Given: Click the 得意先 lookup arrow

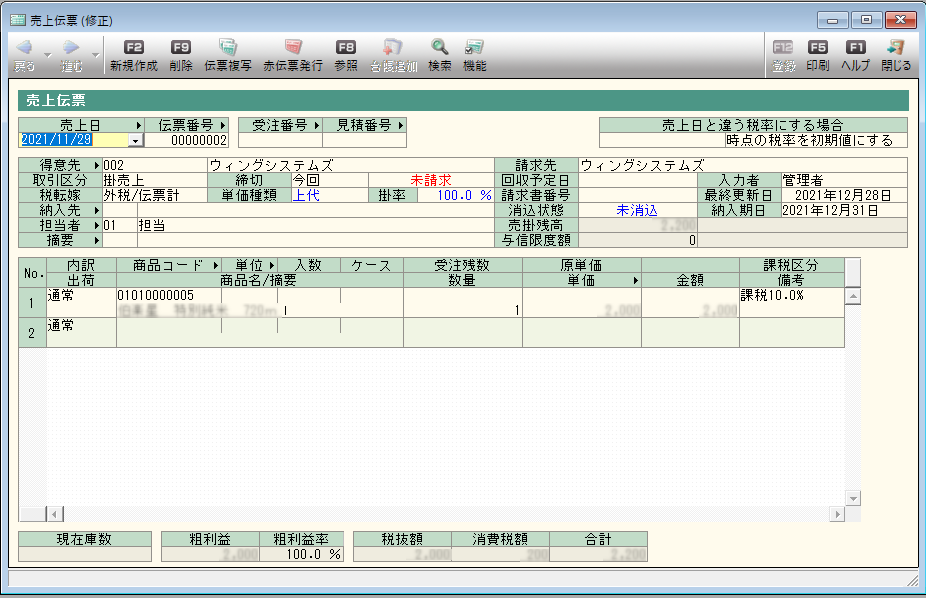Looking at the screenshot, I should coord(97,165).
